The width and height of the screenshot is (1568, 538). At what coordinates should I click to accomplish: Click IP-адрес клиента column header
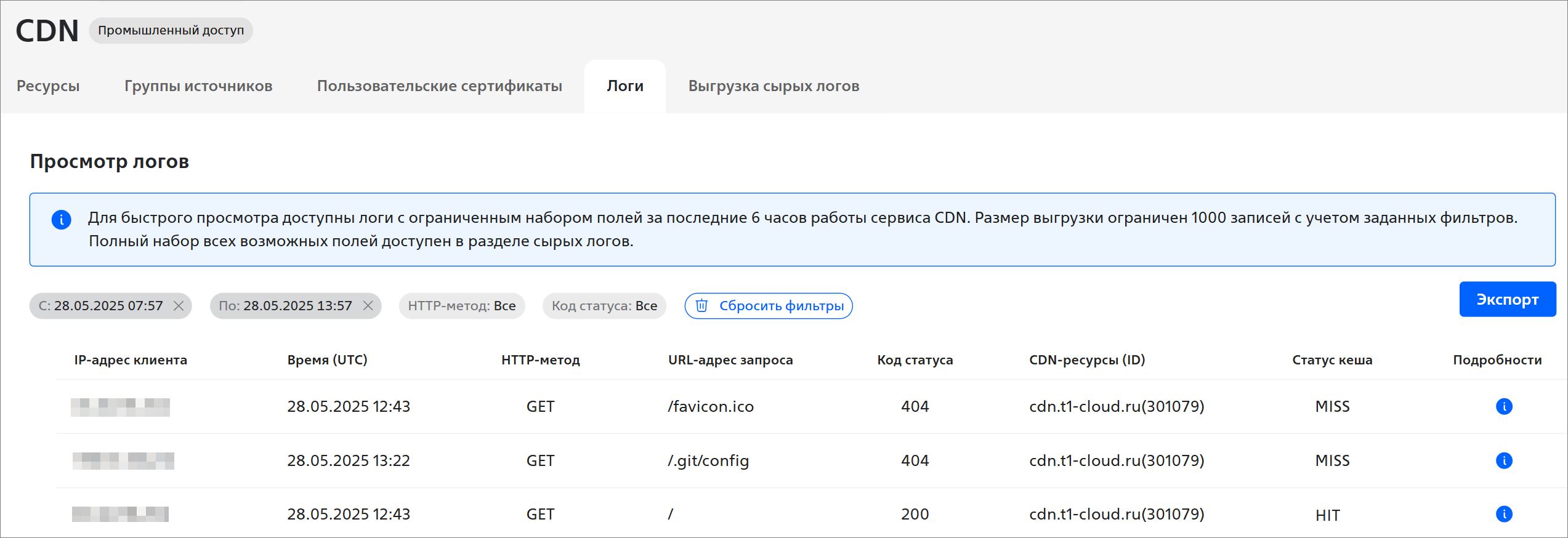131,360
